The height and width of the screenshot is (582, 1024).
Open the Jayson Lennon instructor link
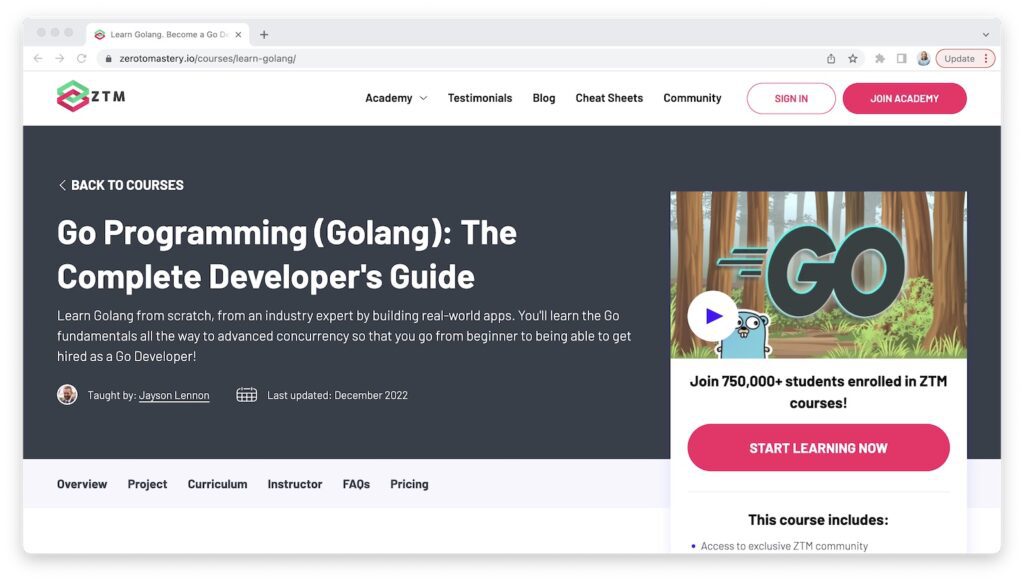pos(174,395)
